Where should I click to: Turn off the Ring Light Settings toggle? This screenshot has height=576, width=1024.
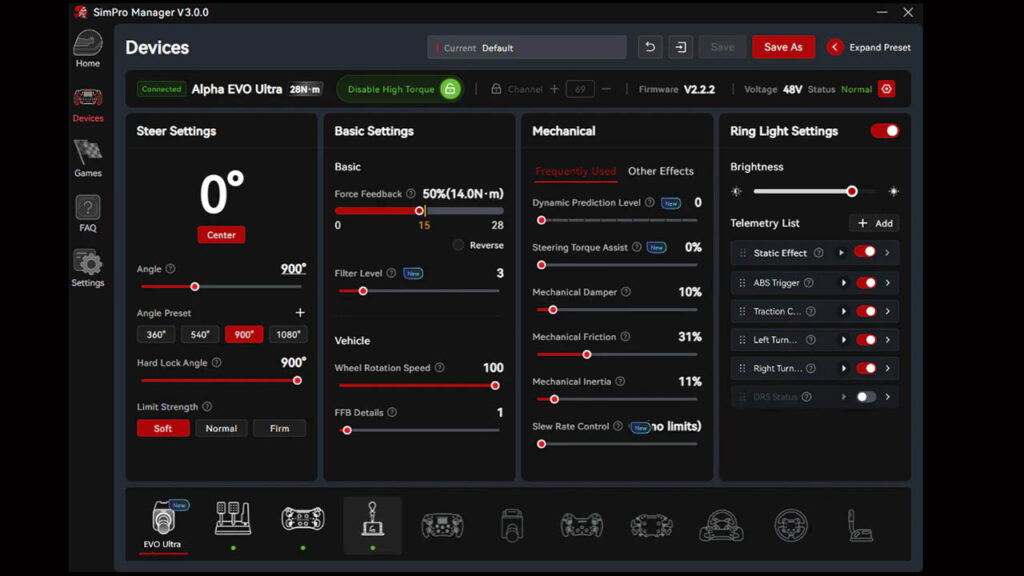coord(885,131)
